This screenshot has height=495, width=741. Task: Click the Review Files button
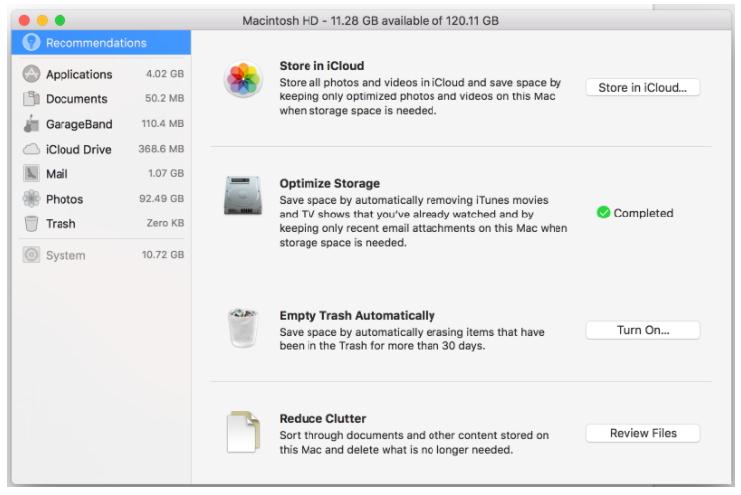coord(643,433)
